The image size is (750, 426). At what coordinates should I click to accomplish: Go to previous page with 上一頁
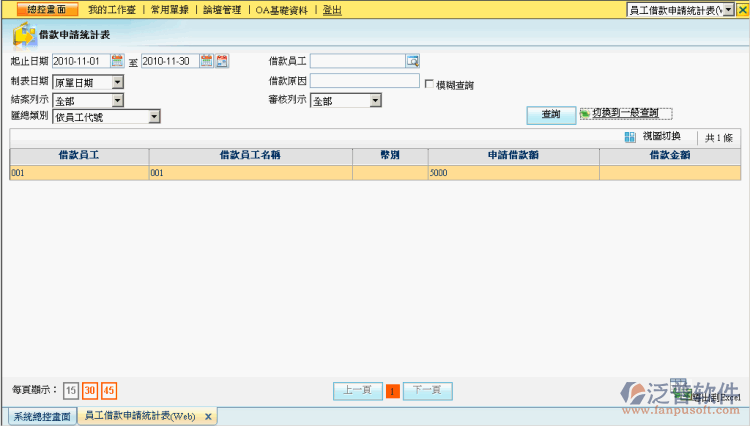click(357, 391)
